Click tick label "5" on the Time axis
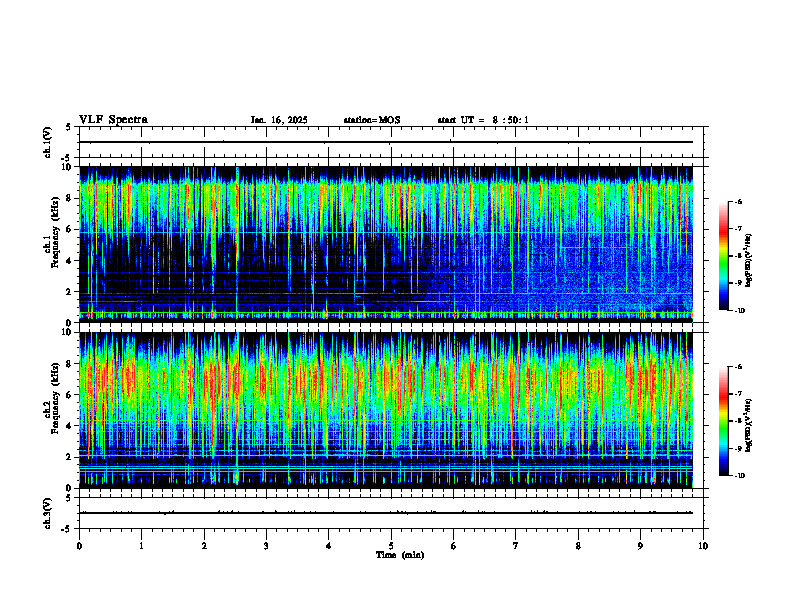 tap(391, 546)
